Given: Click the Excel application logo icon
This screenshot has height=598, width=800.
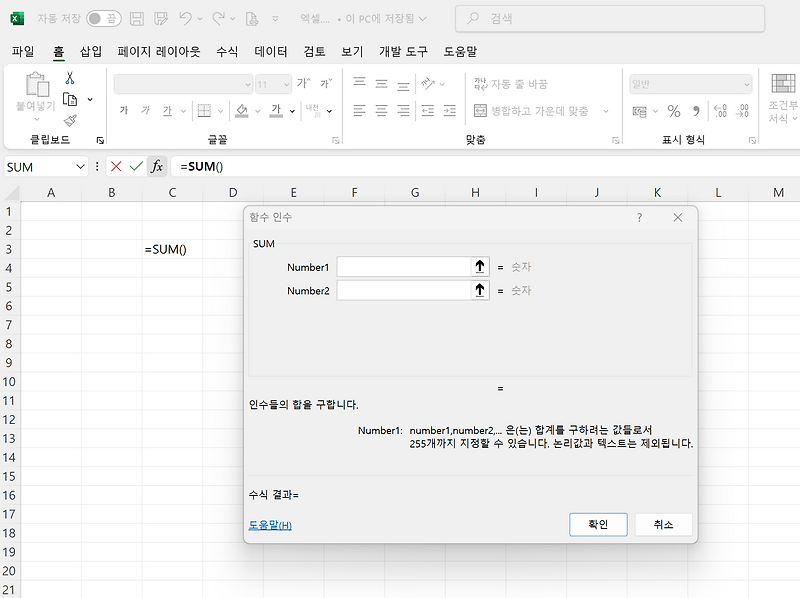Looking at the screenshot, I should pyautogui.click(x=17, y=18).
